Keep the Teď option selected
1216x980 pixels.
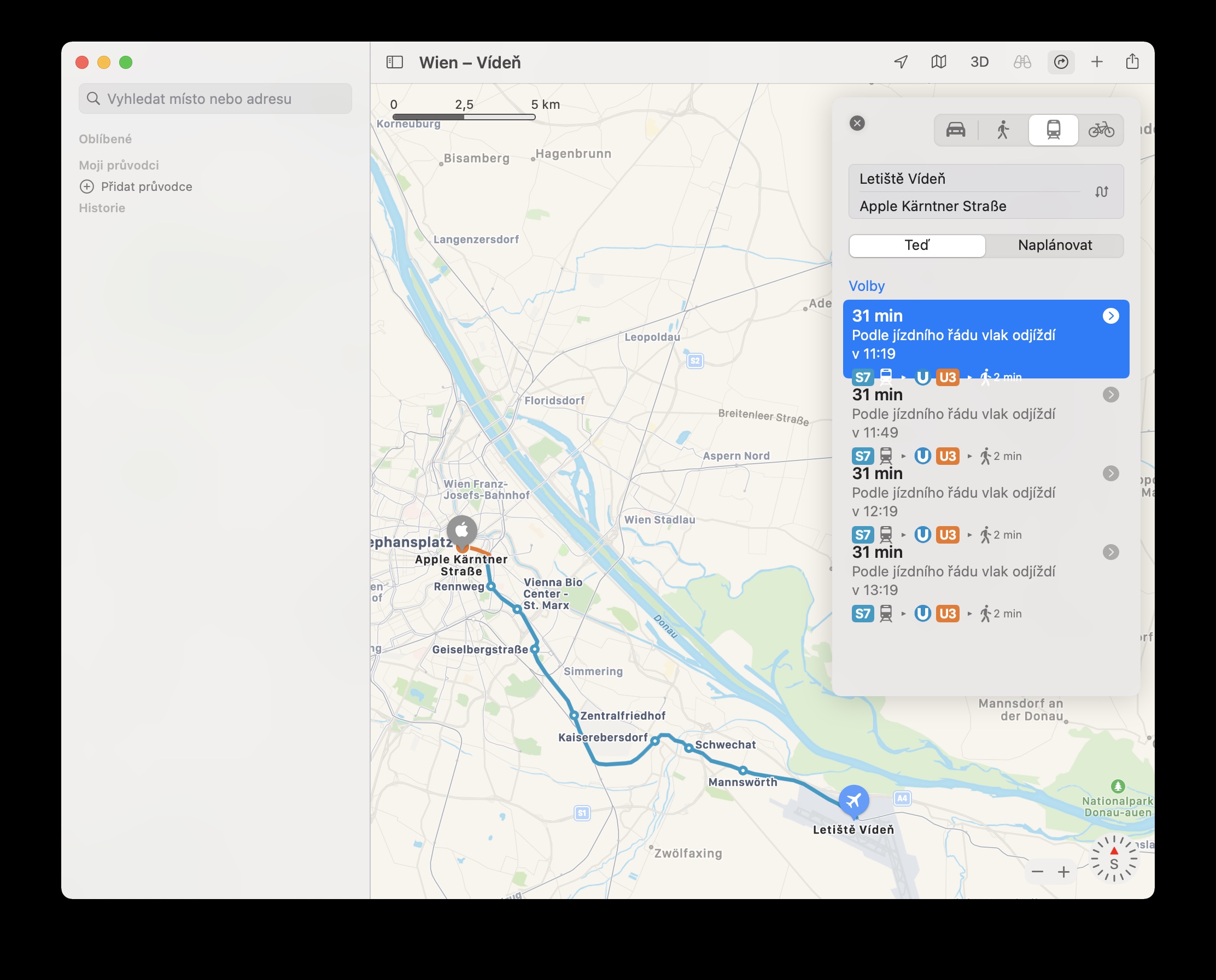[916, 245]
